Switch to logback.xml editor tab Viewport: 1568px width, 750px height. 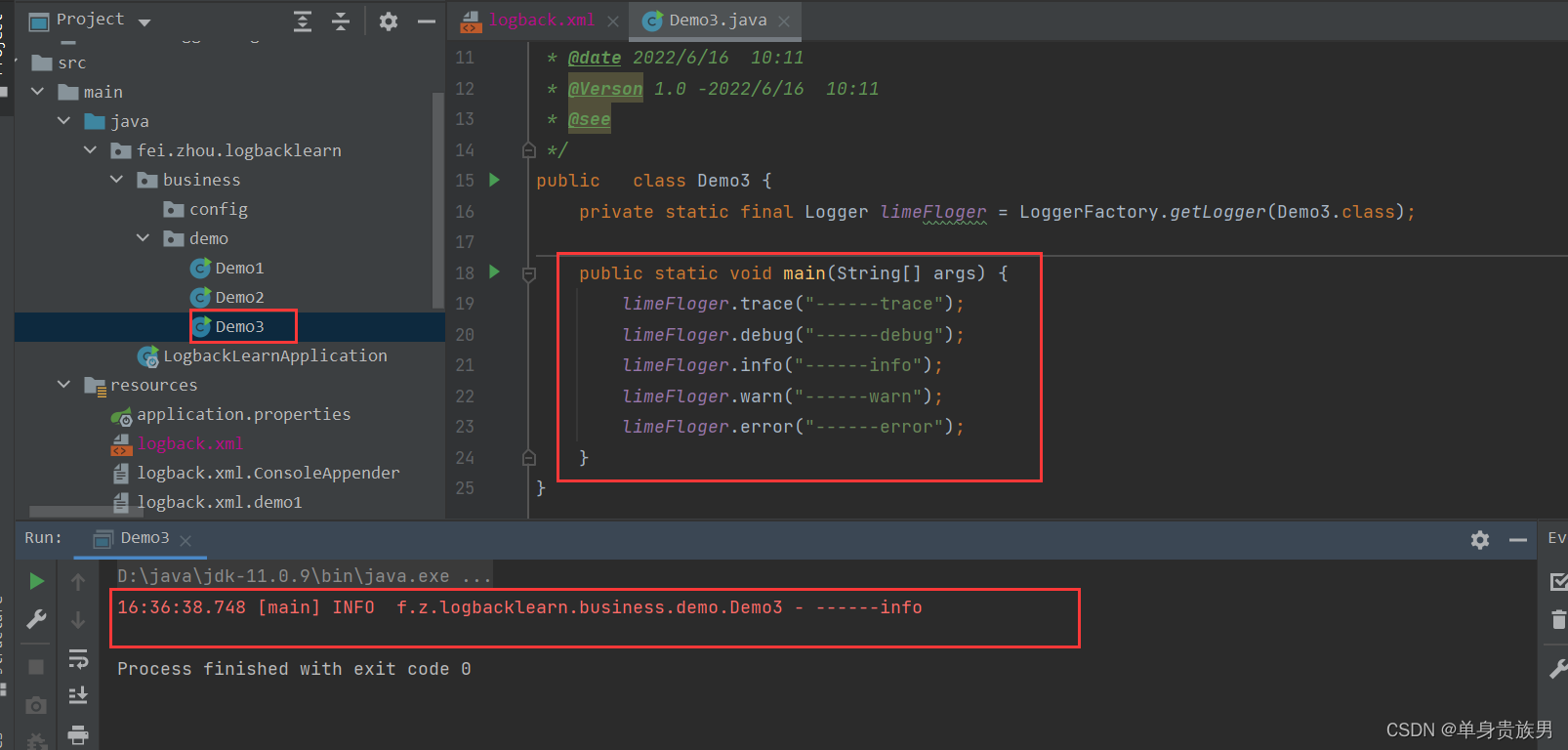(x=541, y=21)
